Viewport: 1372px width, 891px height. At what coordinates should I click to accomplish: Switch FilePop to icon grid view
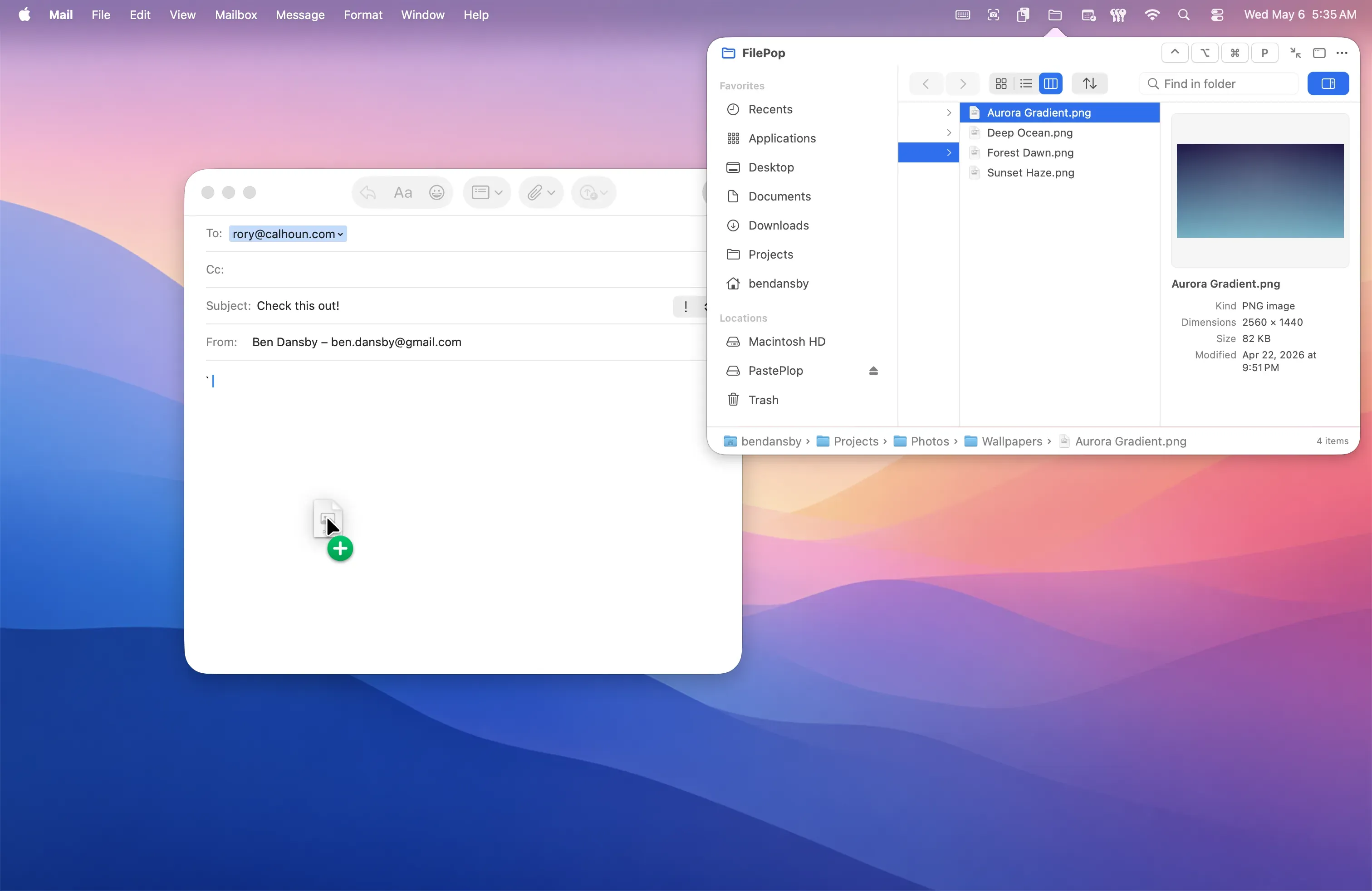1001,83
